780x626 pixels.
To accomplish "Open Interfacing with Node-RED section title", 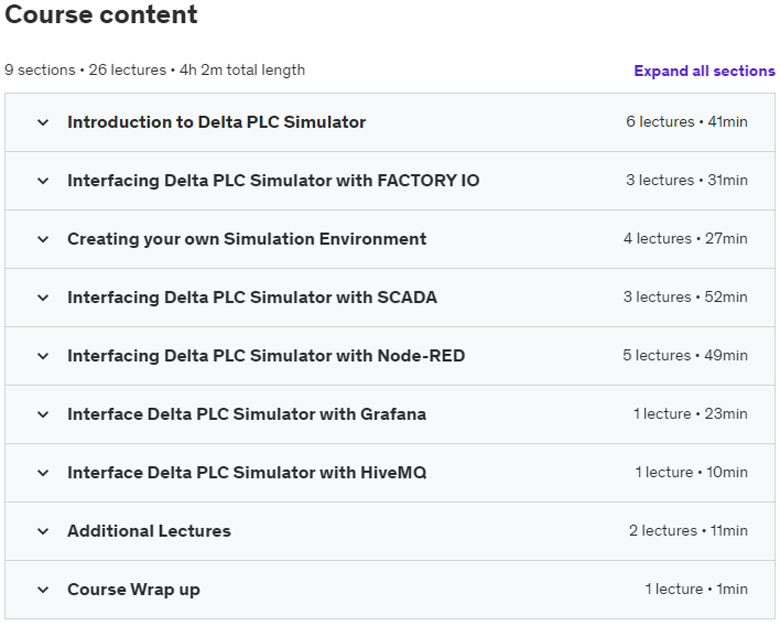I will click(x=266, y=356).
